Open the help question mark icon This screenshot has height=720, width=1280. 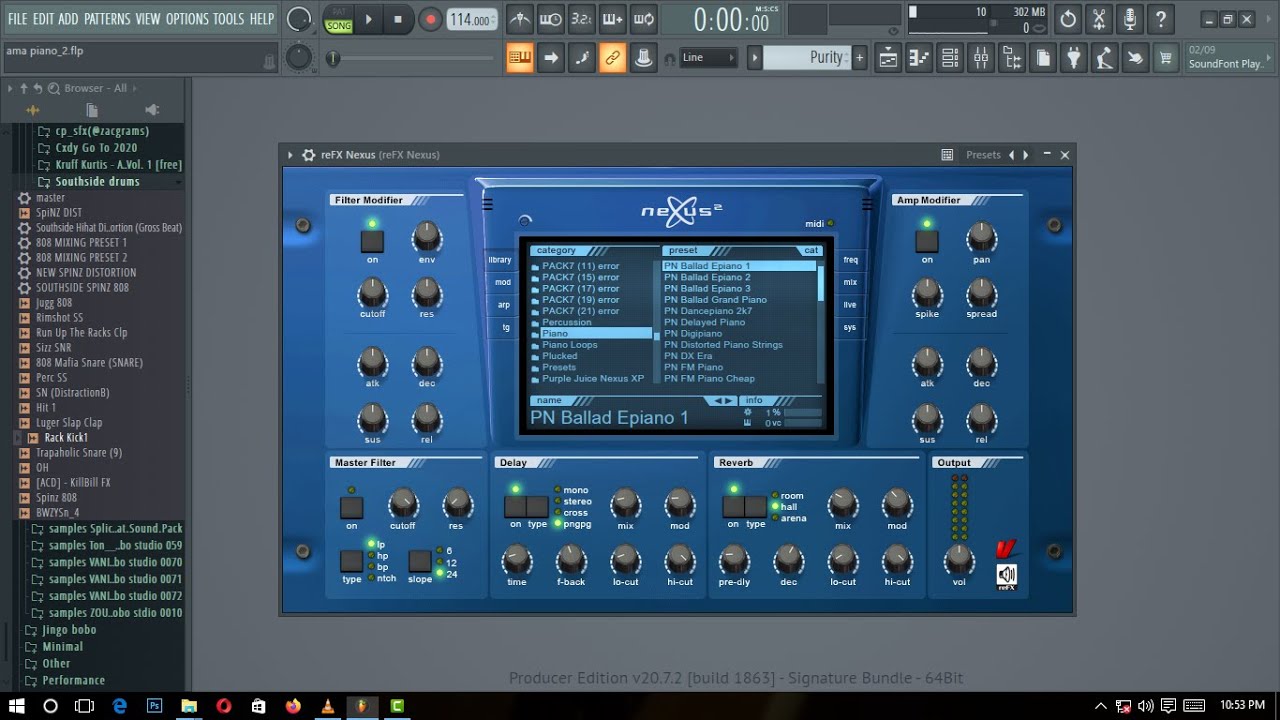1161,19
